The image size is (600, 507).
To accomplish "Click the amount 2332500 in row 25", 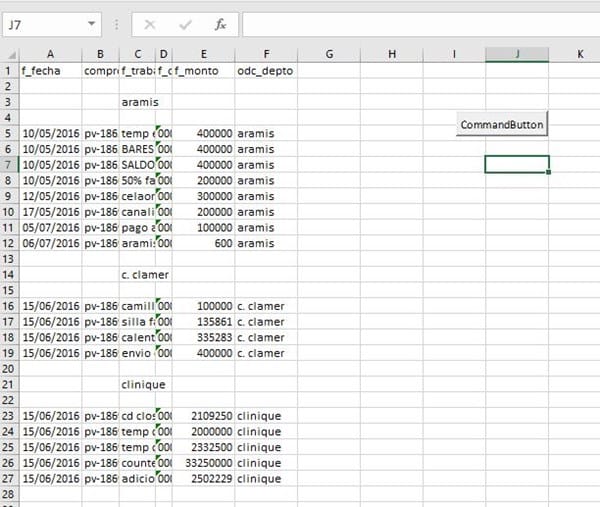I will point(204,447).
